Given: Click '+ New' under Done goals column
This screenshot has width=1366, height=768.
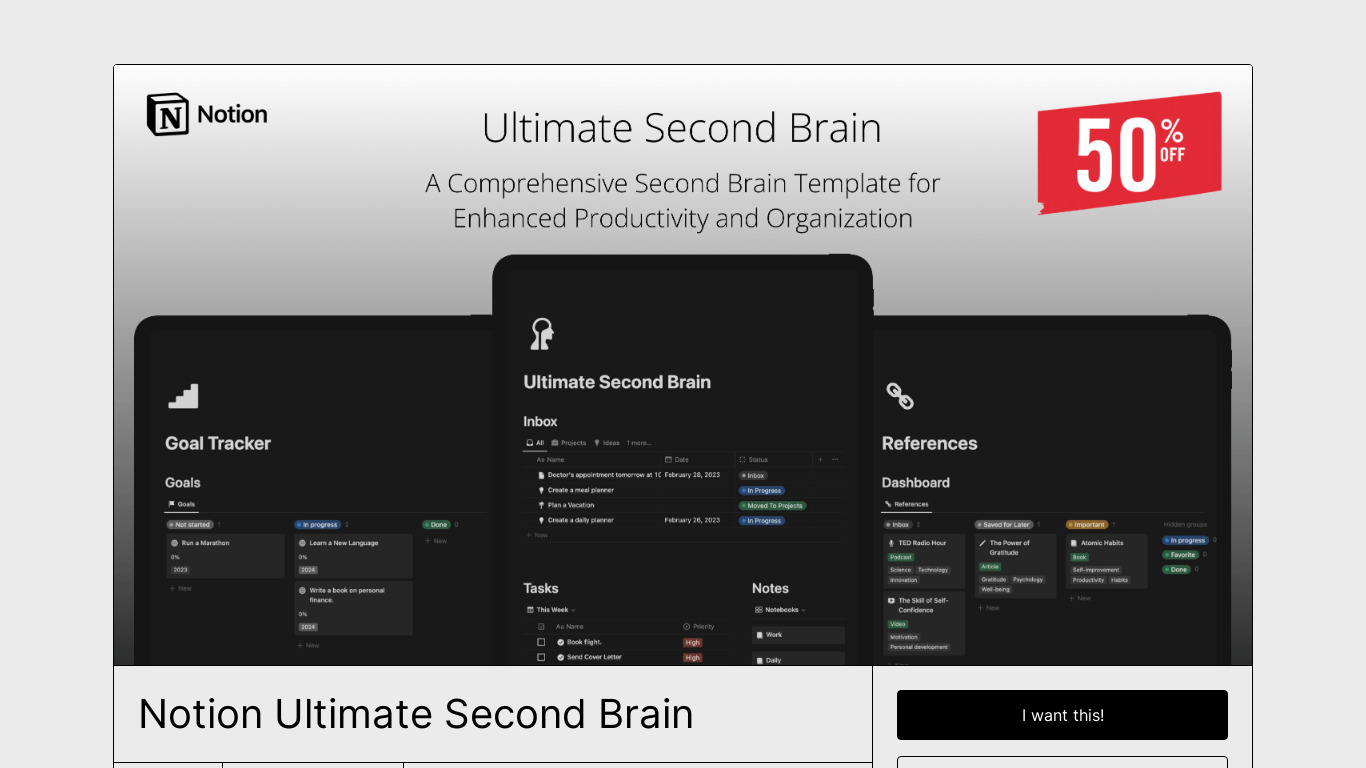Looking at the screenshot, I should coord(436,541).
